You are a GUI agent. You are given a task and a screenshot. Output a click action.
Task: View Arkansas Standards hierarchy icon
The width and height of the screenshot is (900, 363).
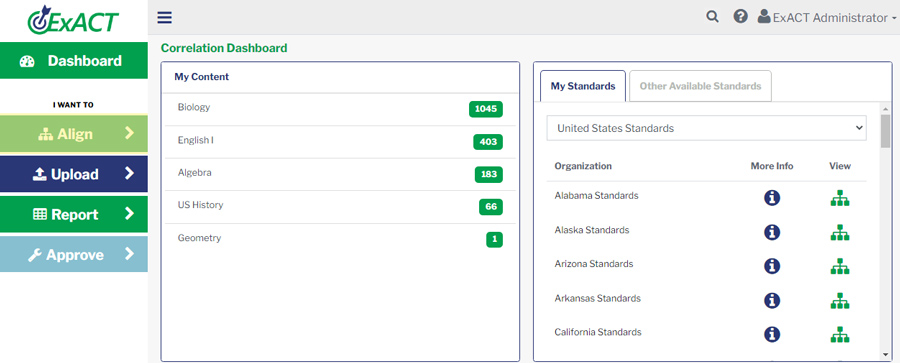click(x=840, y=300)
